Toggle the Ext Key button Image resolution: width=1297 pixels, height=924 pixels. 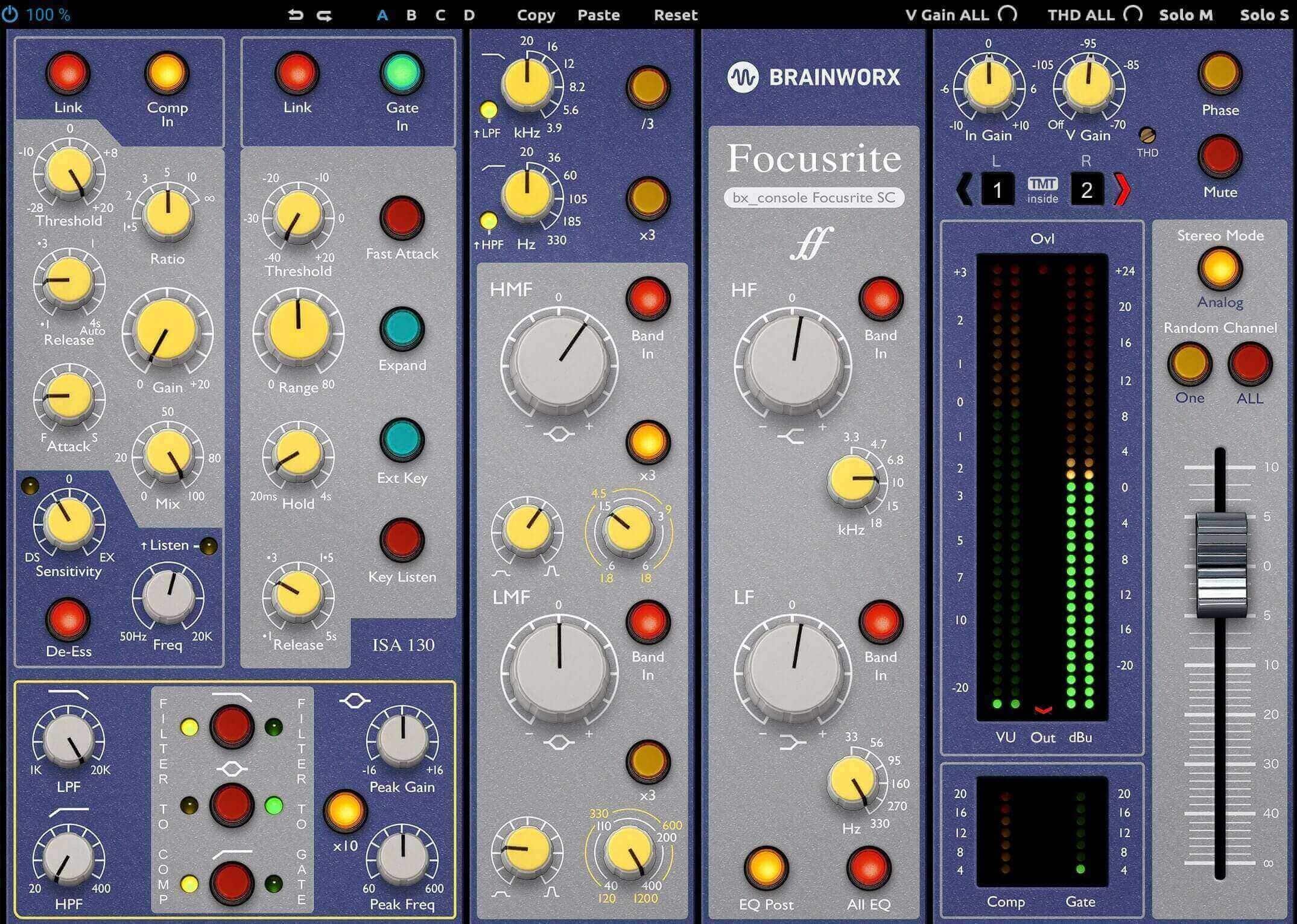[402, 441]
